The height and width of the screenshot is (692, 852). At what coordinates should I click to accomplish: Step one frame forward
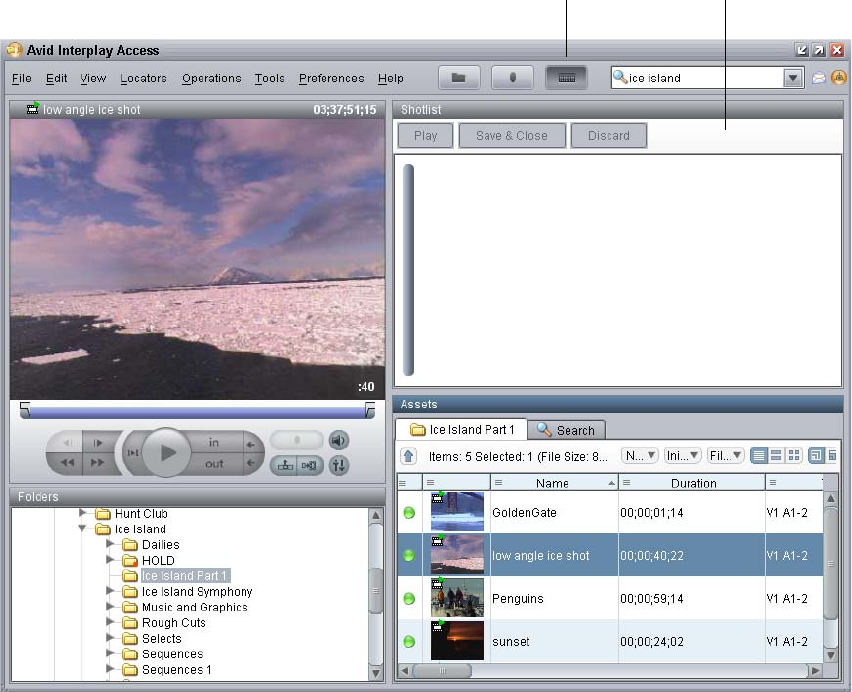click(x=98, y=443)
